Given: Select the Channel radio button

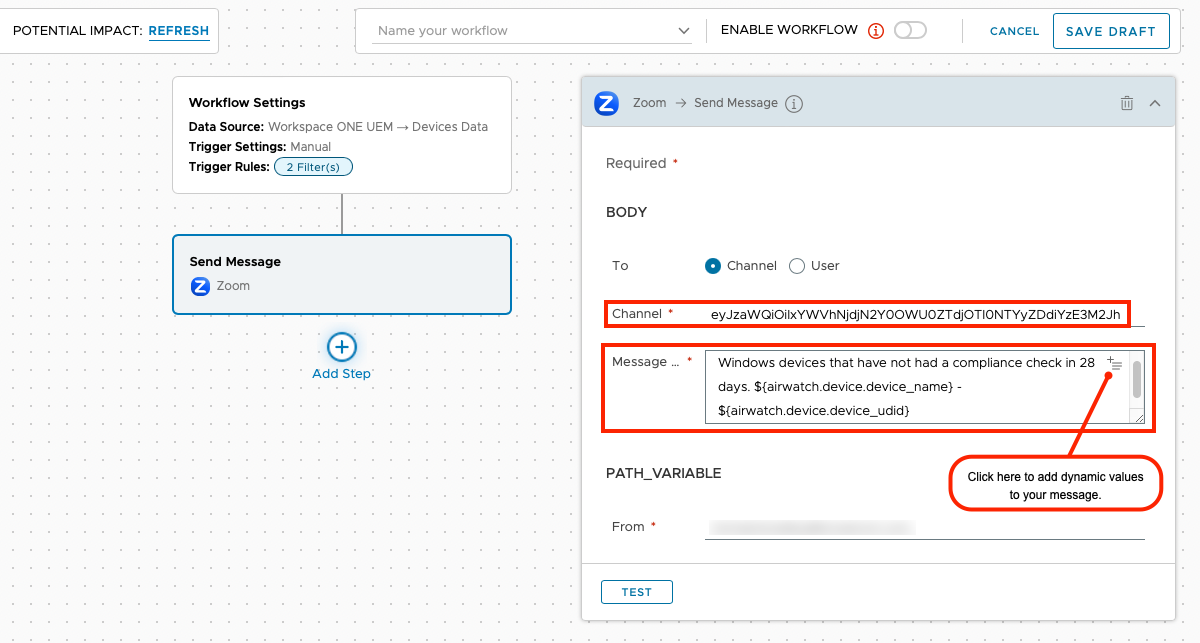Looking at the screenshot, I should click(713, 266).
